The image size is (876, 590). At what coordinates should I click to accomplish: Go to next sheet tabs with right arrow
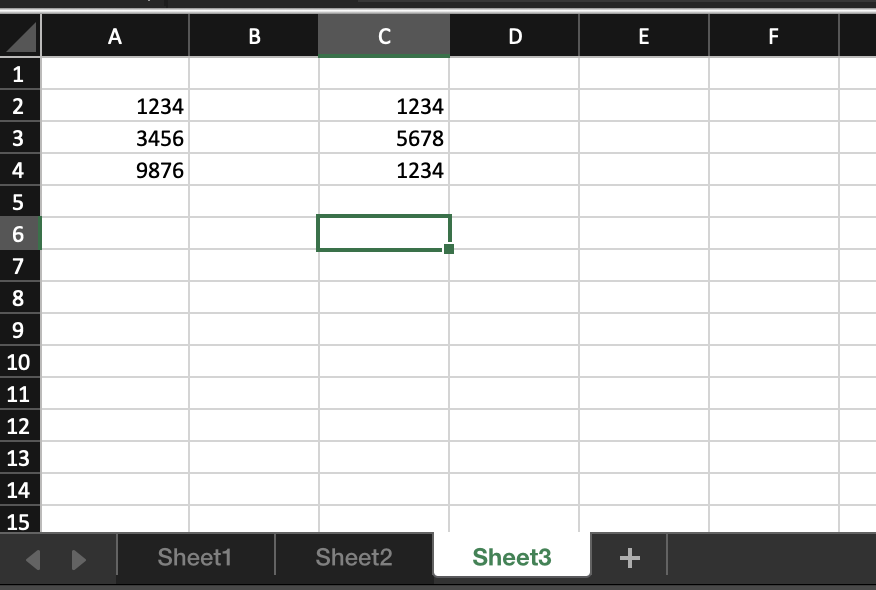[78, 559]
